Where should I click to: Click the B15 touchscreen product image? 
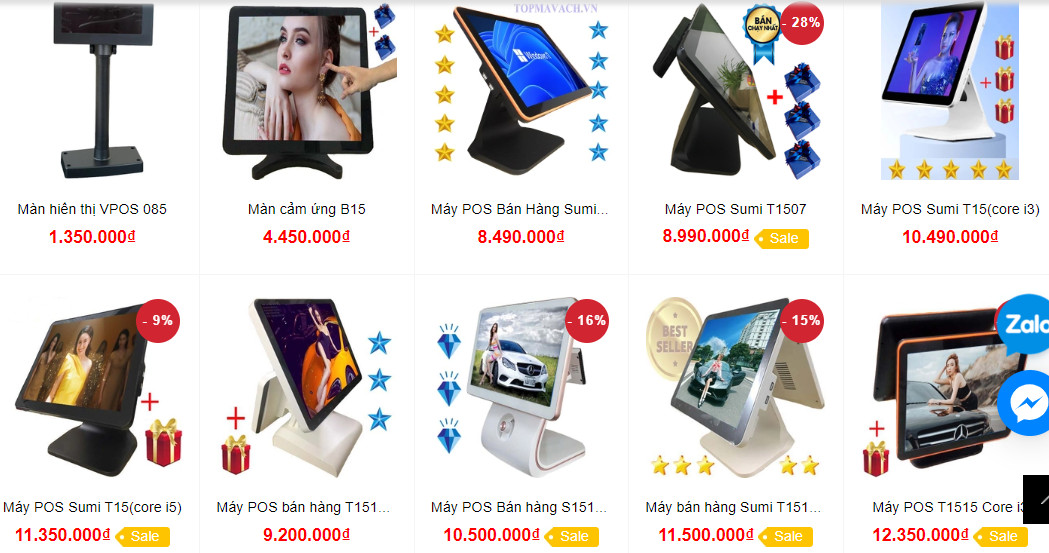[x=308, y=92]
